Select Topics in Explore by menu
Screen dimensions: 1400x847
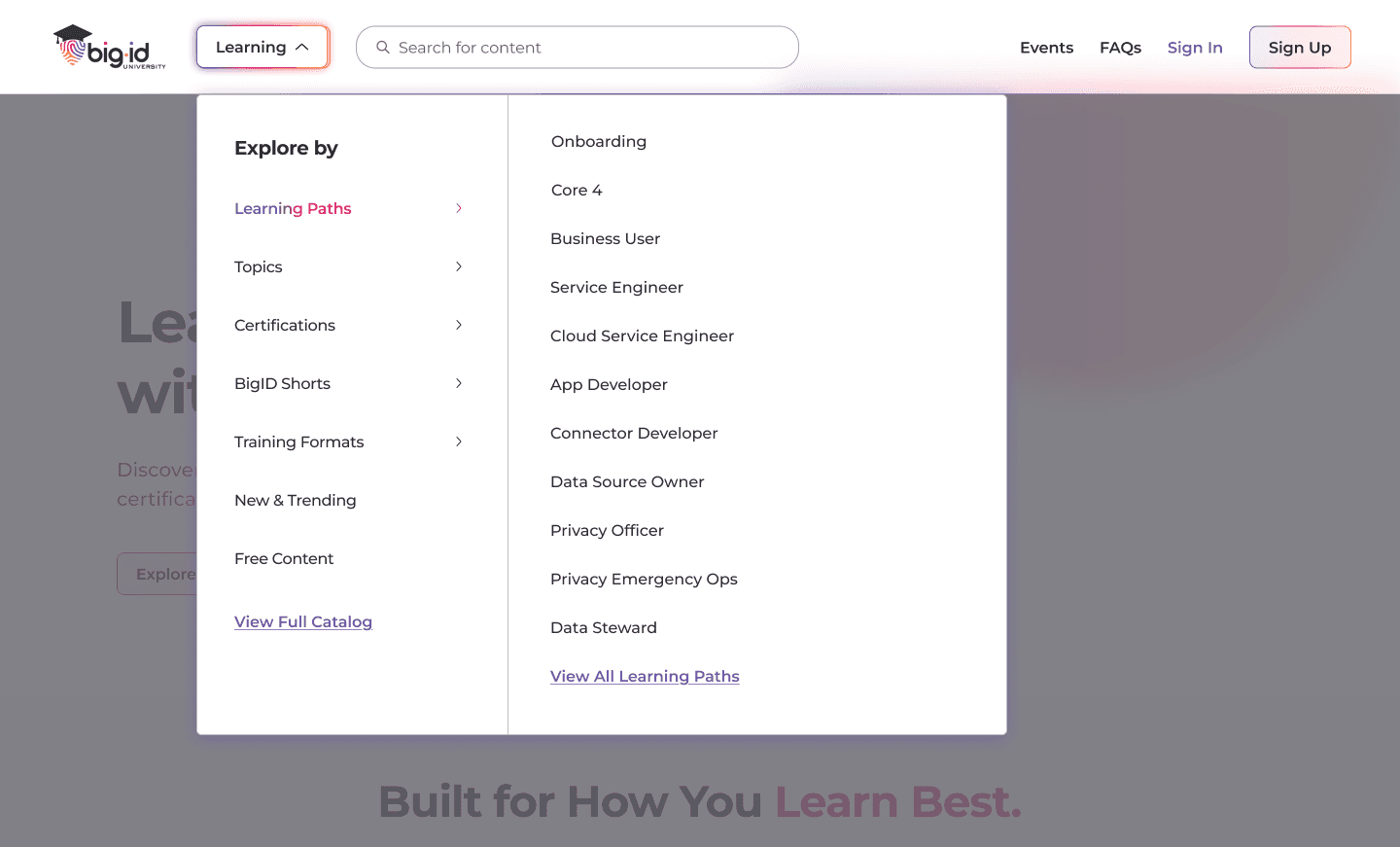coord(259,266)
